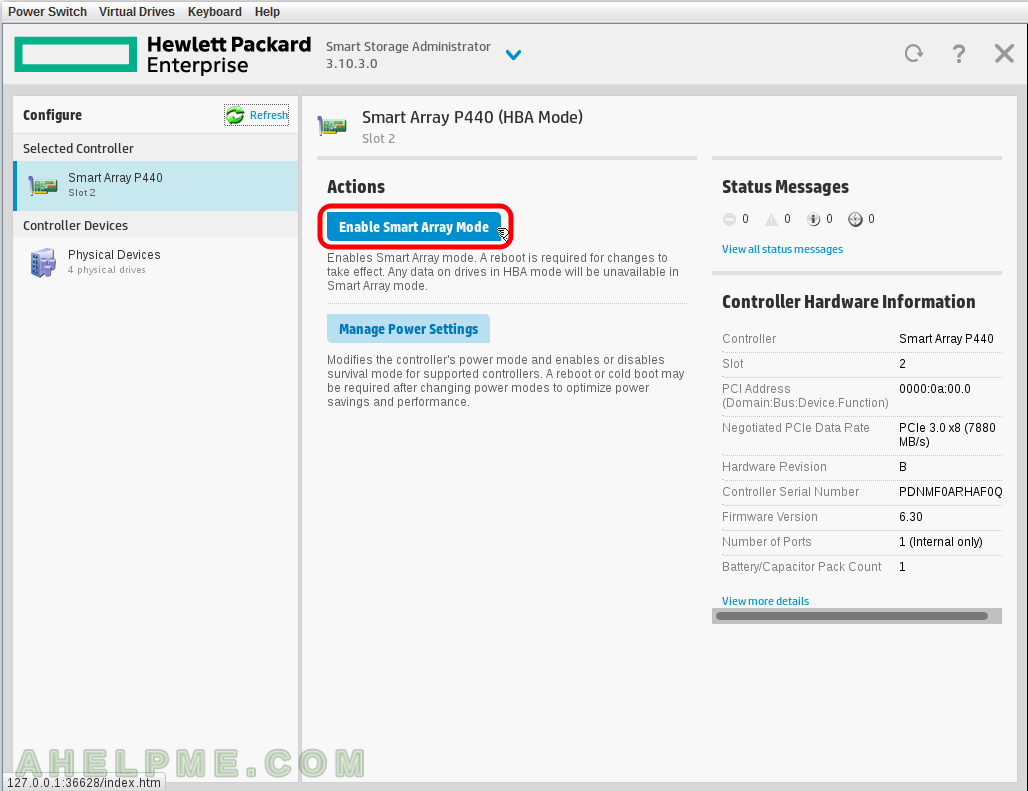Image resolution: width=1028 pixels, height=791 pixels.
Task: Open the Virtual Drives menu
Action: coord(136,12)
